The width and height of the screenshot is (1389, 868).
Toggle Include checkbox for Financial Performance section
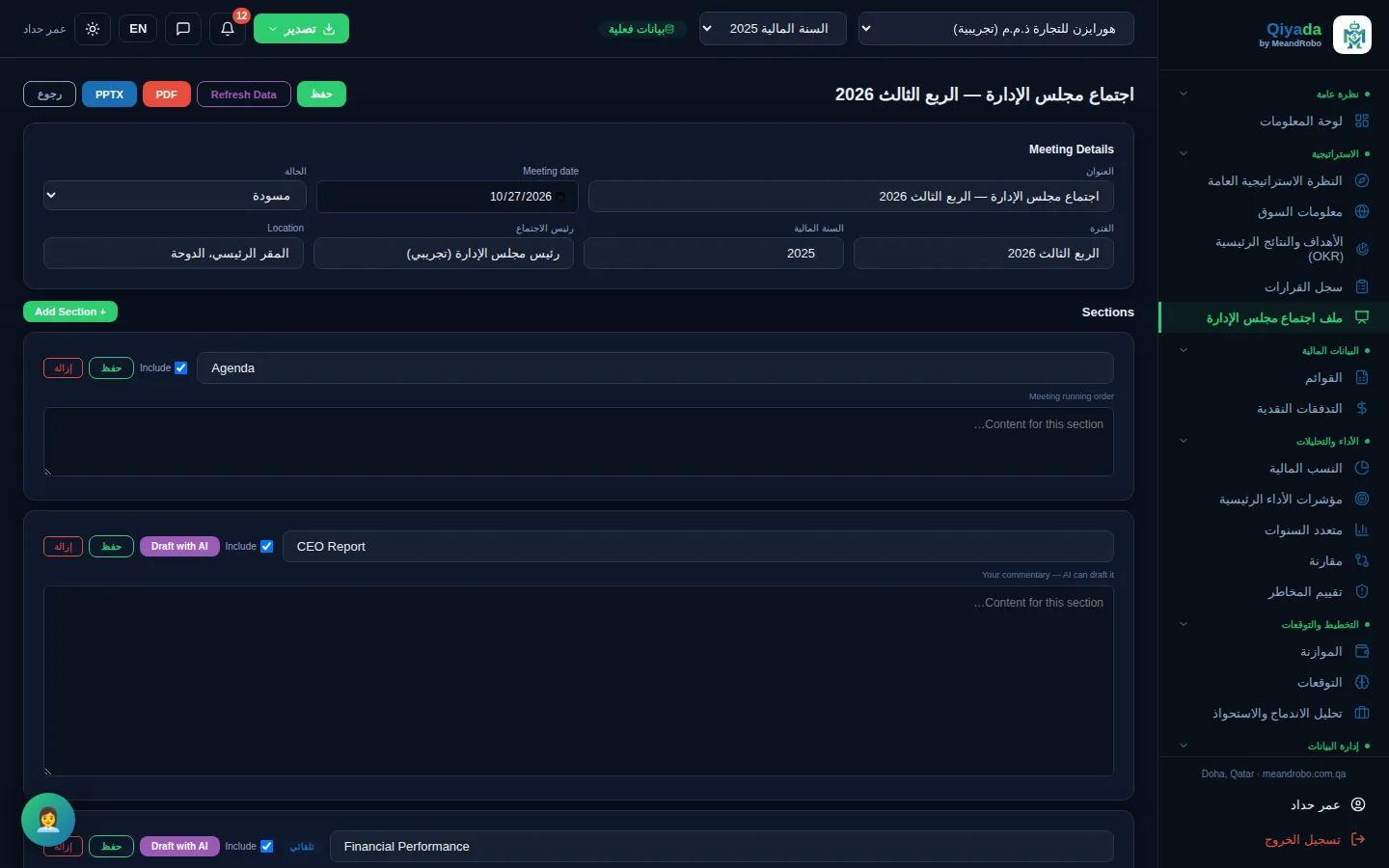click(267, 846)
